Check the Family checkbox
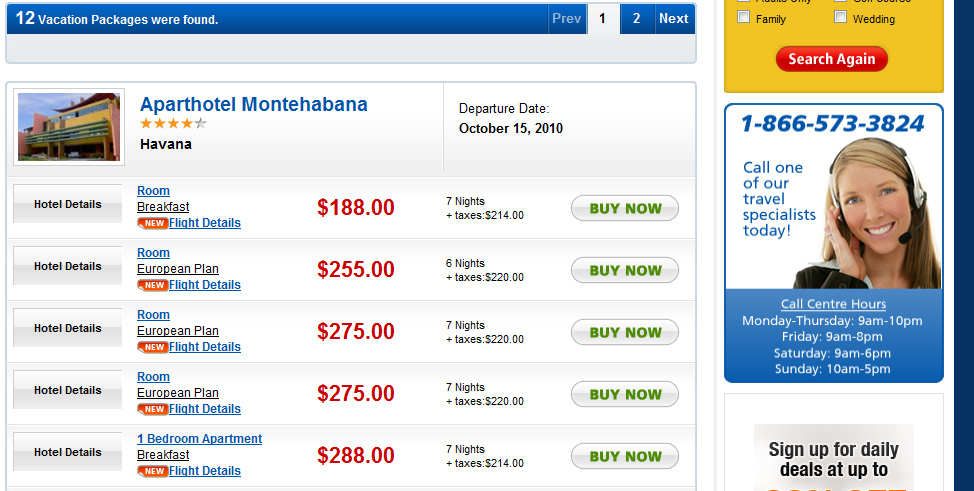Screen dimensions: 974x491 [743, 18]
